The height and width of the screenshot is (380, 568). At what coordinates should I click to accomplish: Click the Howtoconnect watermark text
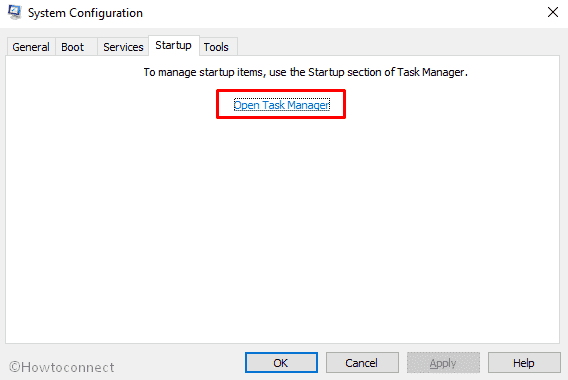coord(62,367)
